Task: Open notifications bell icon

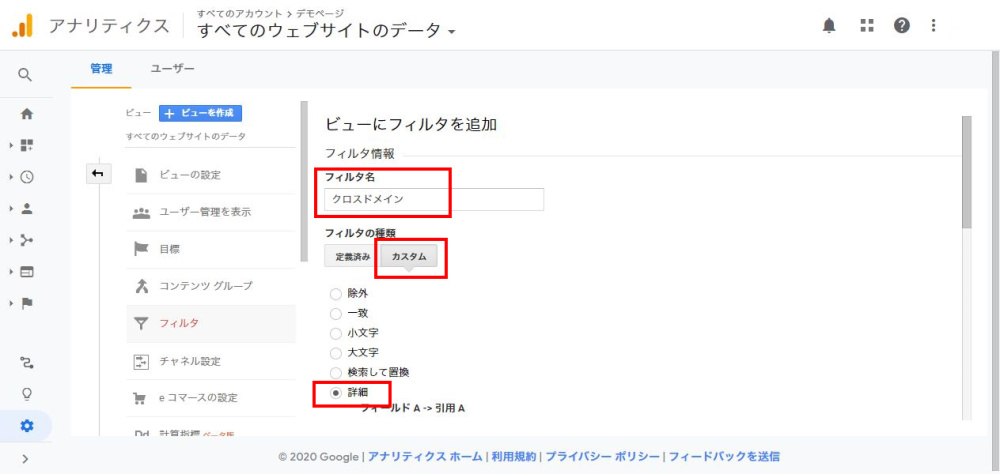Action: coord(829,26)
